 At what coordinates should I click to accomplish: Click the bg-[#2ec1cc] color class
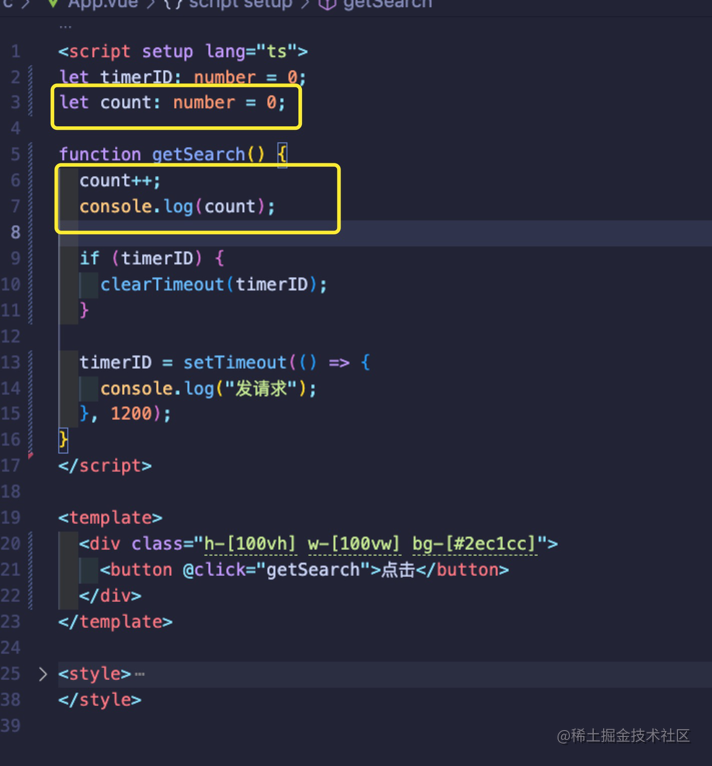pyautogui.click(x=474, y=544)
